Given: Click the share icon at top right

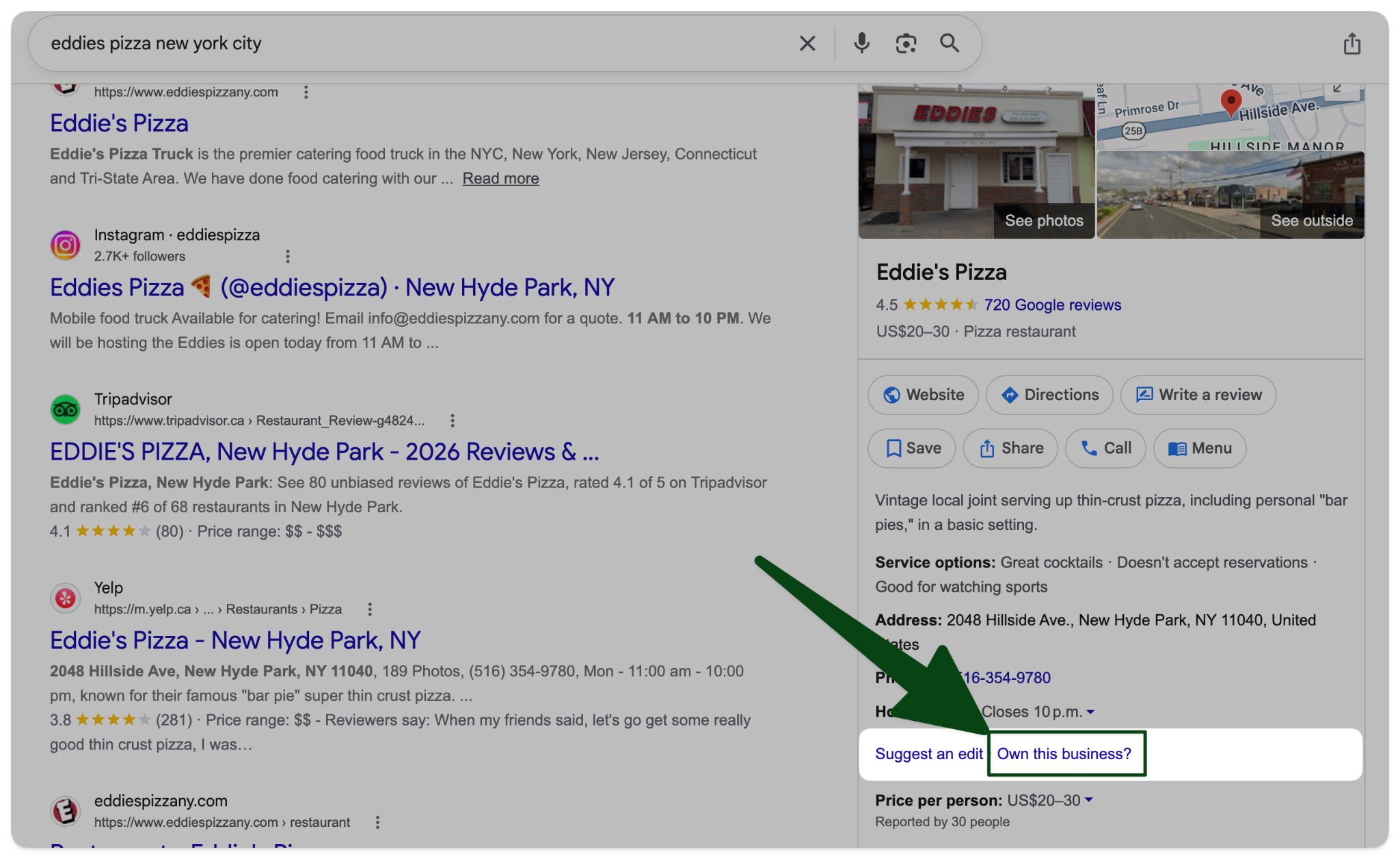Looking at the screenshot, I should [1351, 43].
